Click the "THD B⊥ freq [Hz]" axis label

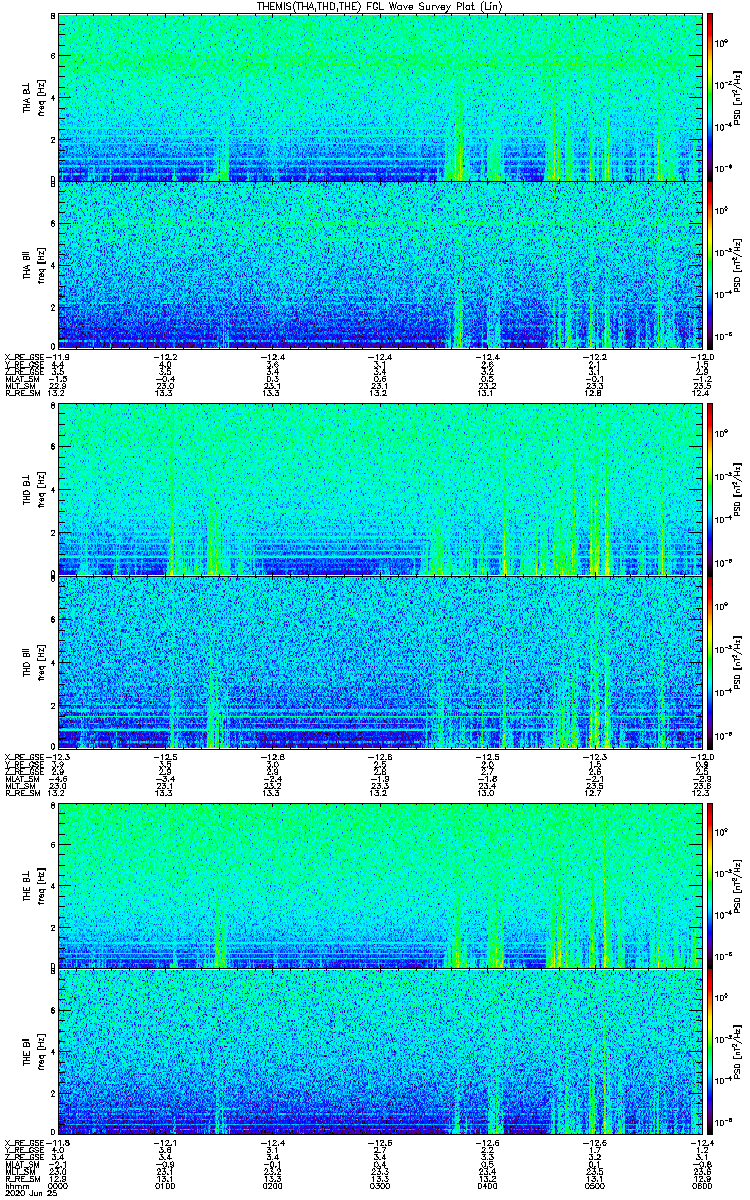click(33, 490)
